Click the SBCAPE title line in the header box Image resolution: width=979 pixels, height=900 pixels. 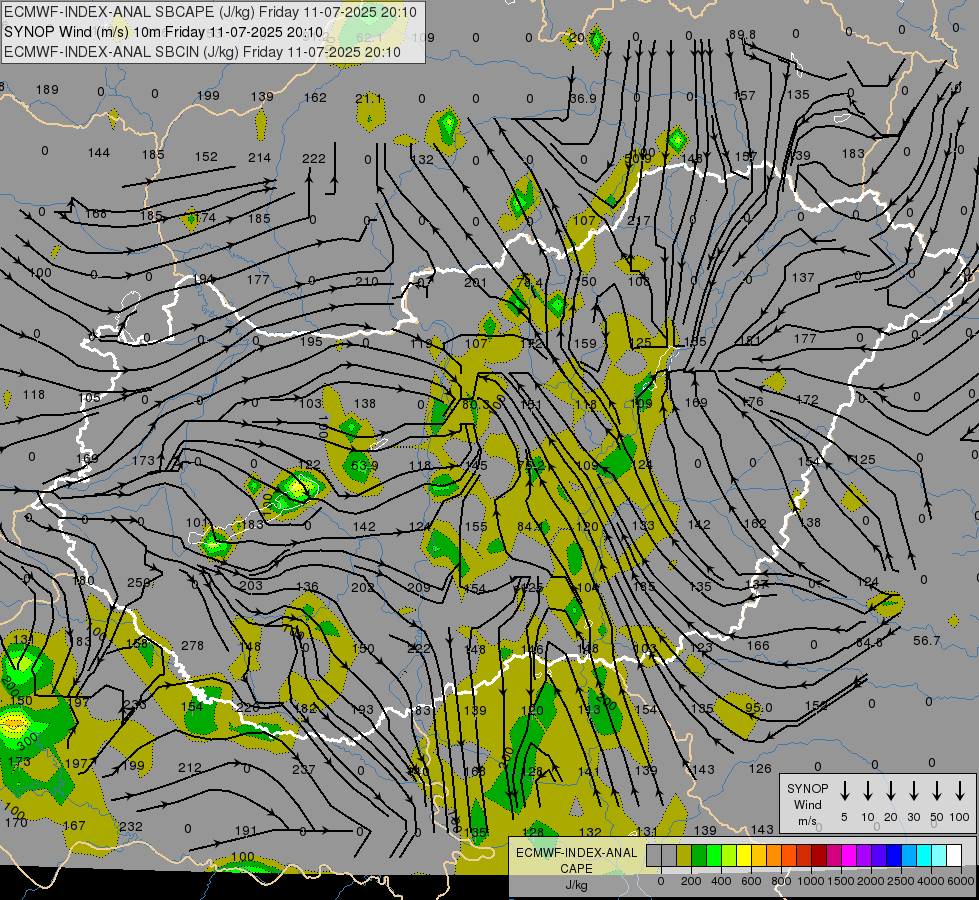210,12
